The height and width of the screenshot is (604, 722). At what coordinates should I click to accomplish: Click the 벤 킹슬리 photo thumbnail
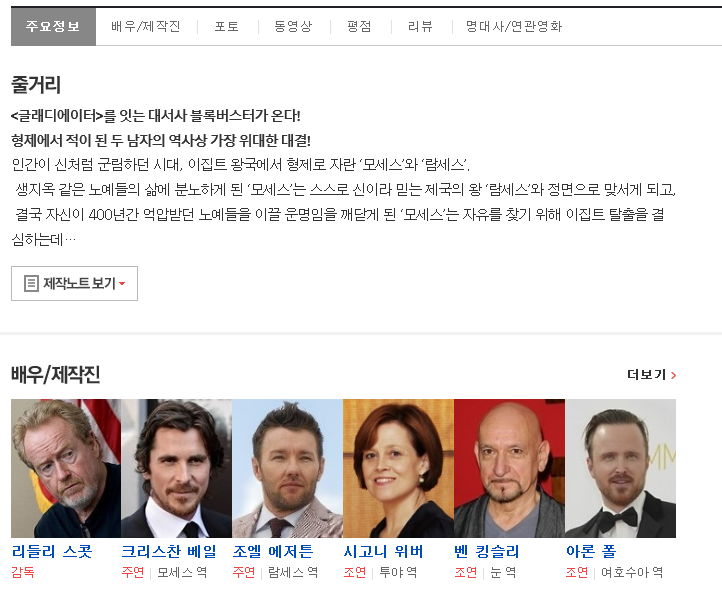click(509, 468)
